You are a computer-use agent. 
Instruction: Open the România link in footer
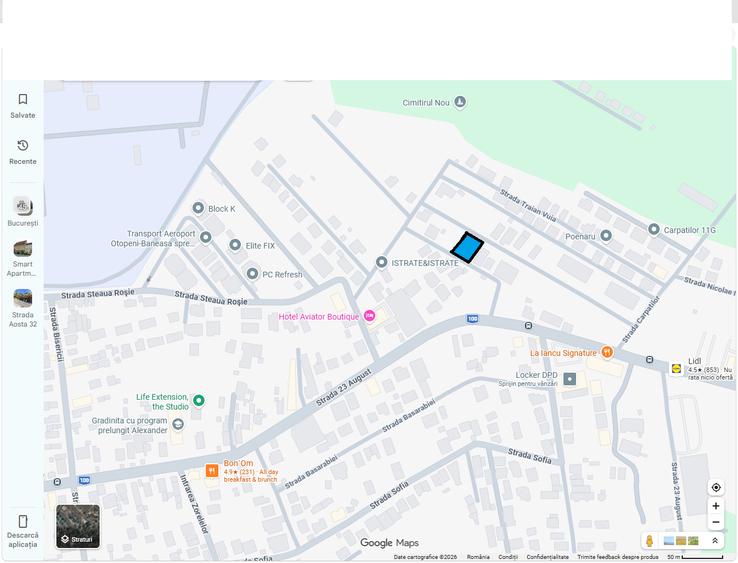478,557
